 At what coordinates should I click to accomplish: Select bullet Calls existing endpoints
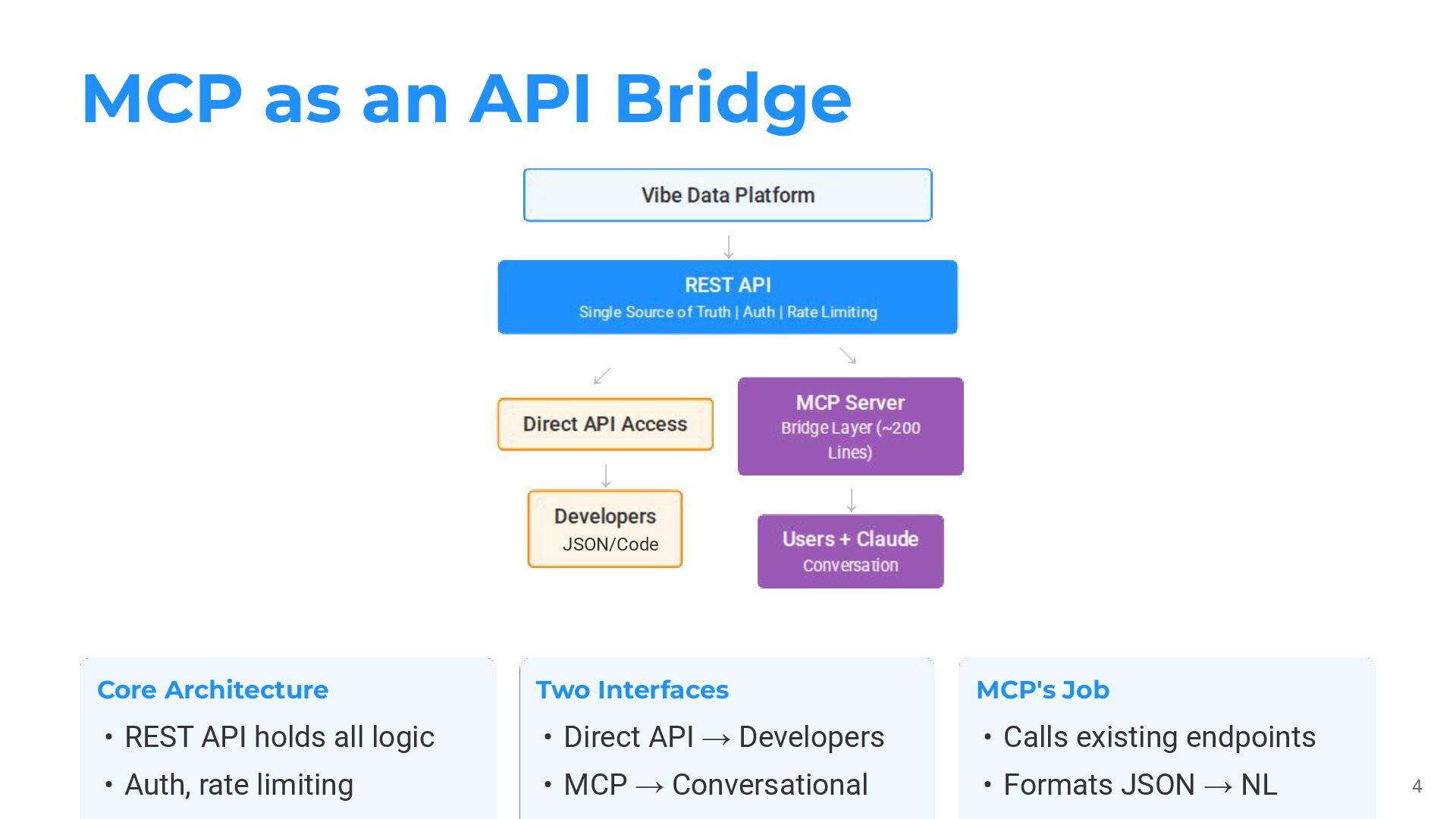pyautogui.click(x=1159, y=737)
